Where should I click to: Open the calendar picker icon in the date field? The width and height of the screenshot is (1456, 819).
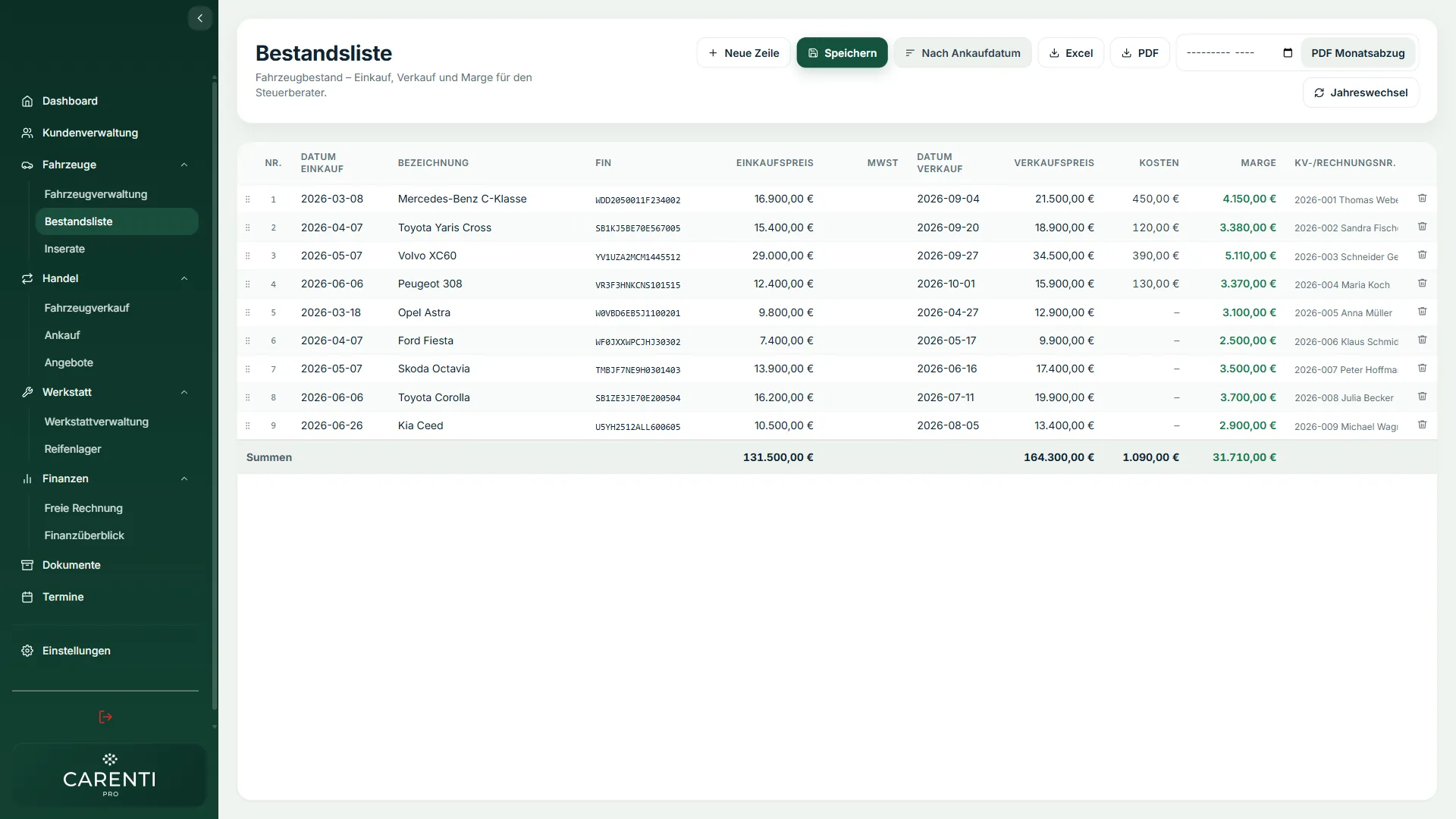click(1287, 53)
